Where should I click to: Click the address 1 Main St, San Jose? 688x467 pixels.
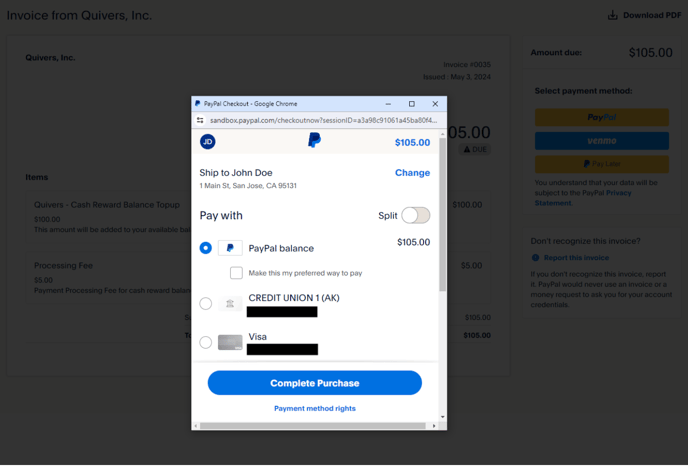click(x=248, y=186)
